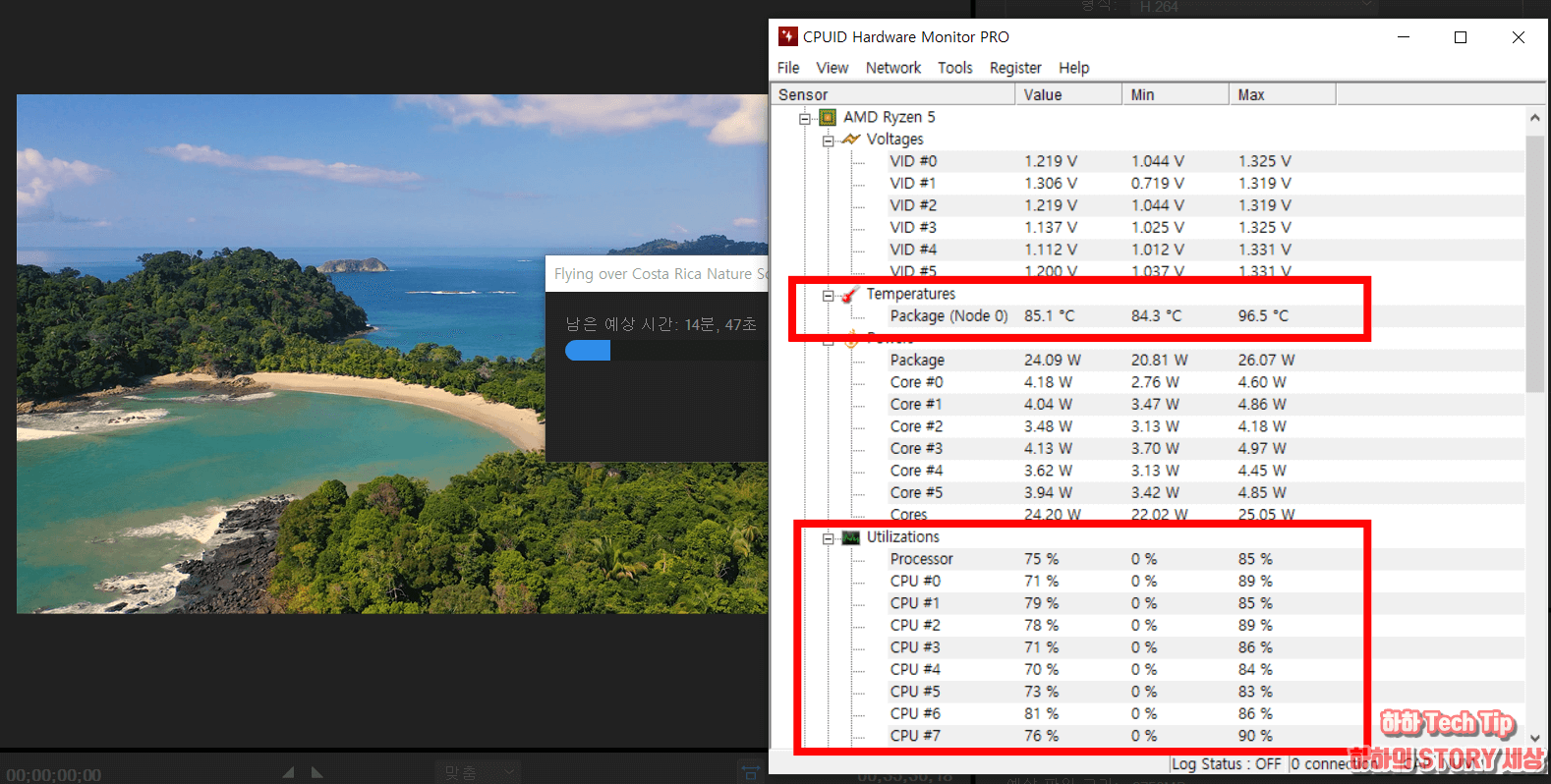Collapse the Utilizations group
1551x784 pixels.
(828, 538)
